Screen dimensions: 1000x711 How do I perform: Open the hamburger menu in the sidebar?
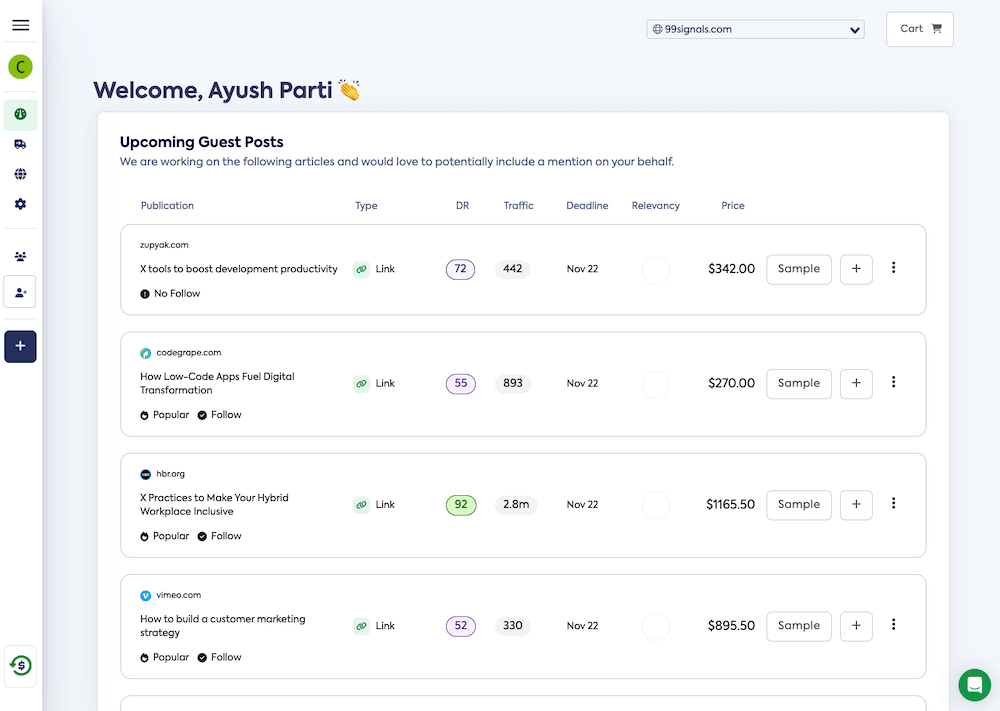coord(20,25)
